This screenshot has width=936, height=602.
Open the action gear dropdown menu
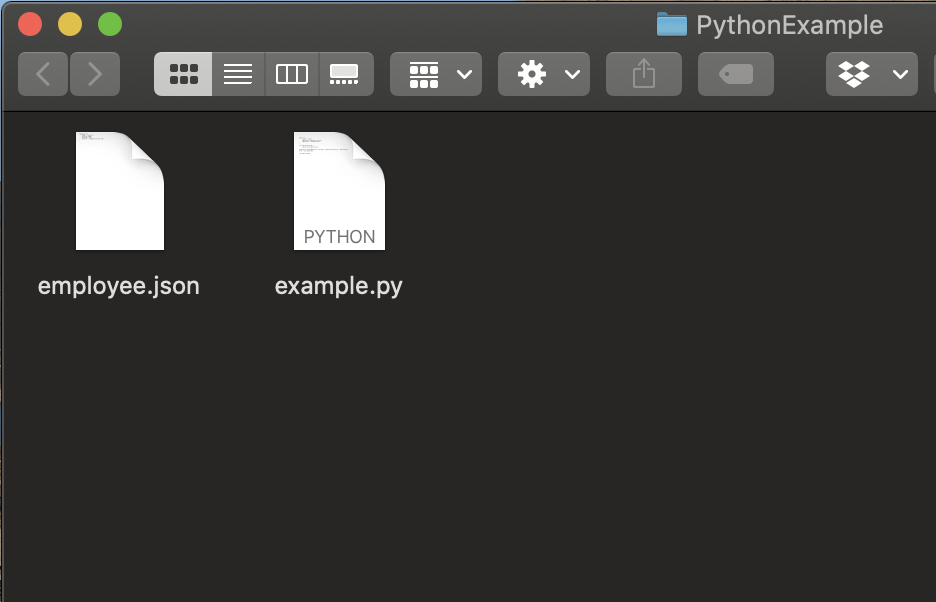coord(543,73)
